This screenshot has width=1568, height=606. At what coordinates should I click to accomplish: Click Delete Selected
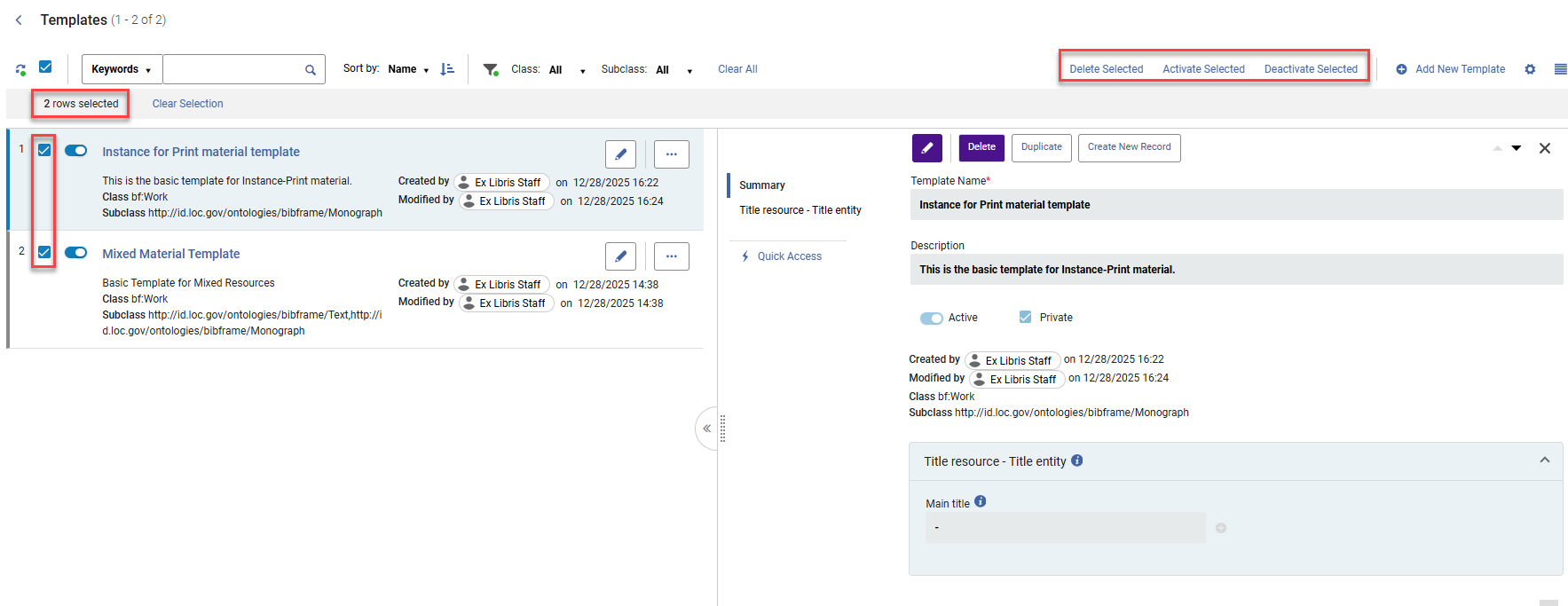click(1106, 69)
